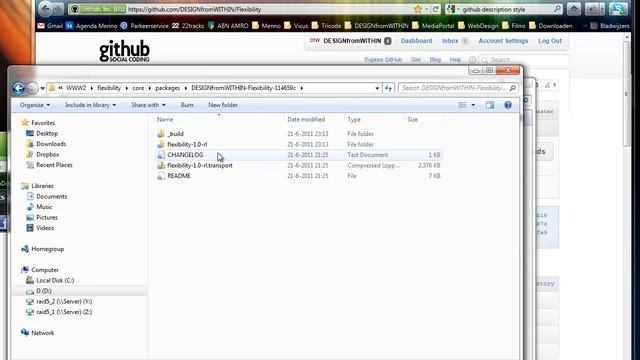
Task: Select the flexibility-1.0-rl folder icon
Action: pyautogui.click(x=161, y=144)
